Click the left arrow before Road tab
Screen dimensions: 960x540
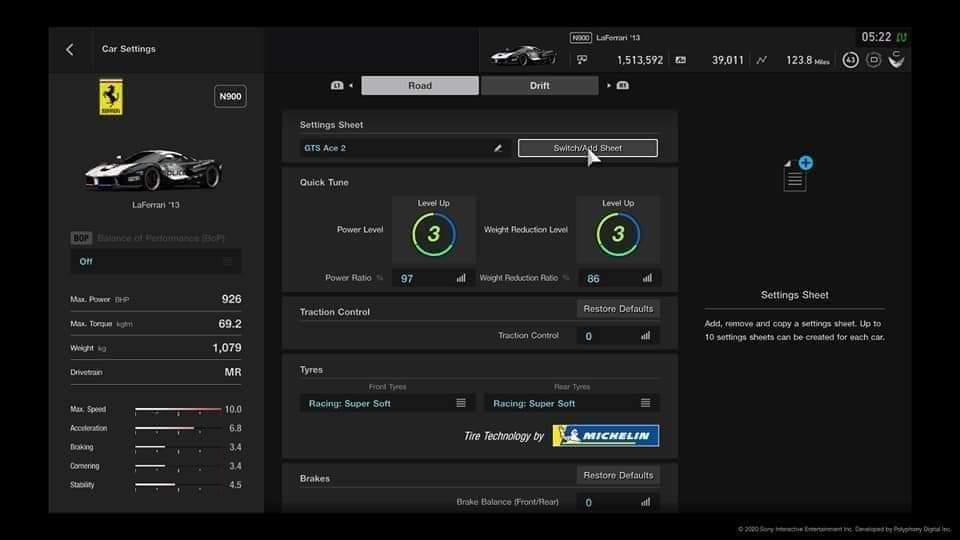pyautogui.click(x=351, y=86)
